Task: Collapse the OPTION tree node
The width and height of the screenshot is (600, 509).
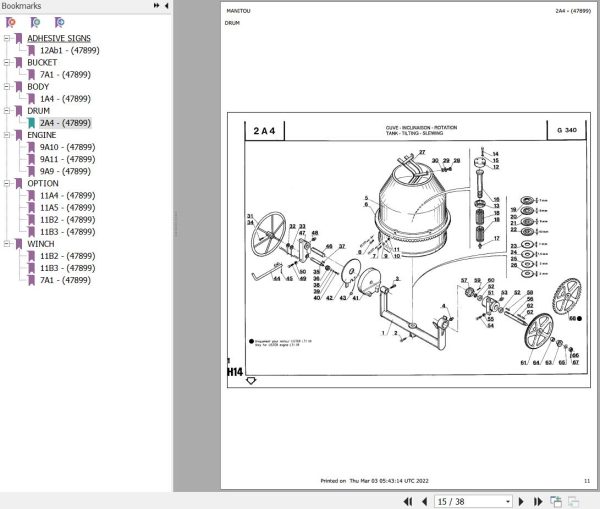Action: 7,183
